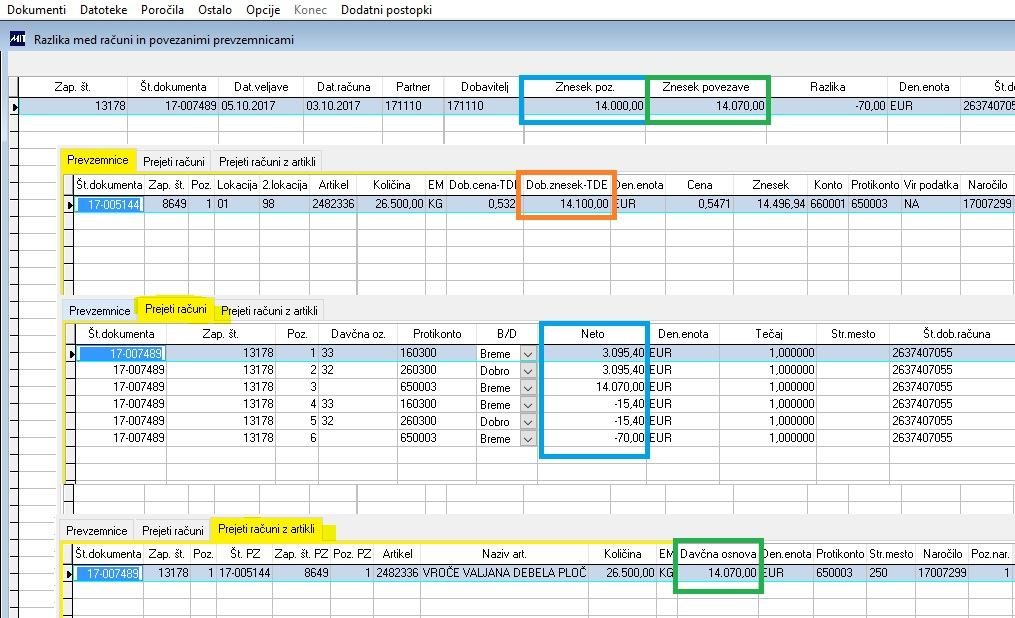This screenshot has width=1015, height=618.
Task: Click the Dat.veljave column header
Action: [x=261, y=87]
